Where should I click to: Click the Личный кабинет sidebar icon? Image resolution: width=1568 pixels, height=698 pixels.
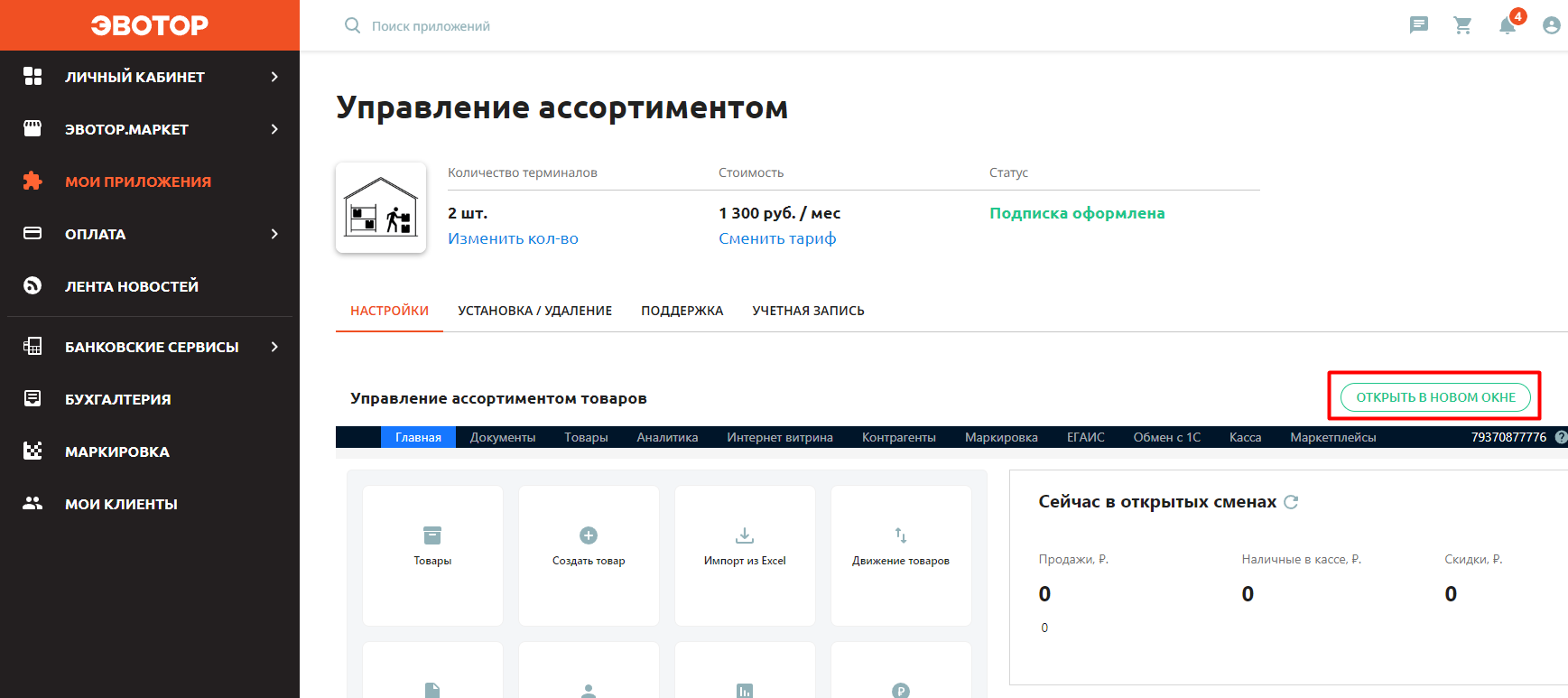tap(32, 76)
